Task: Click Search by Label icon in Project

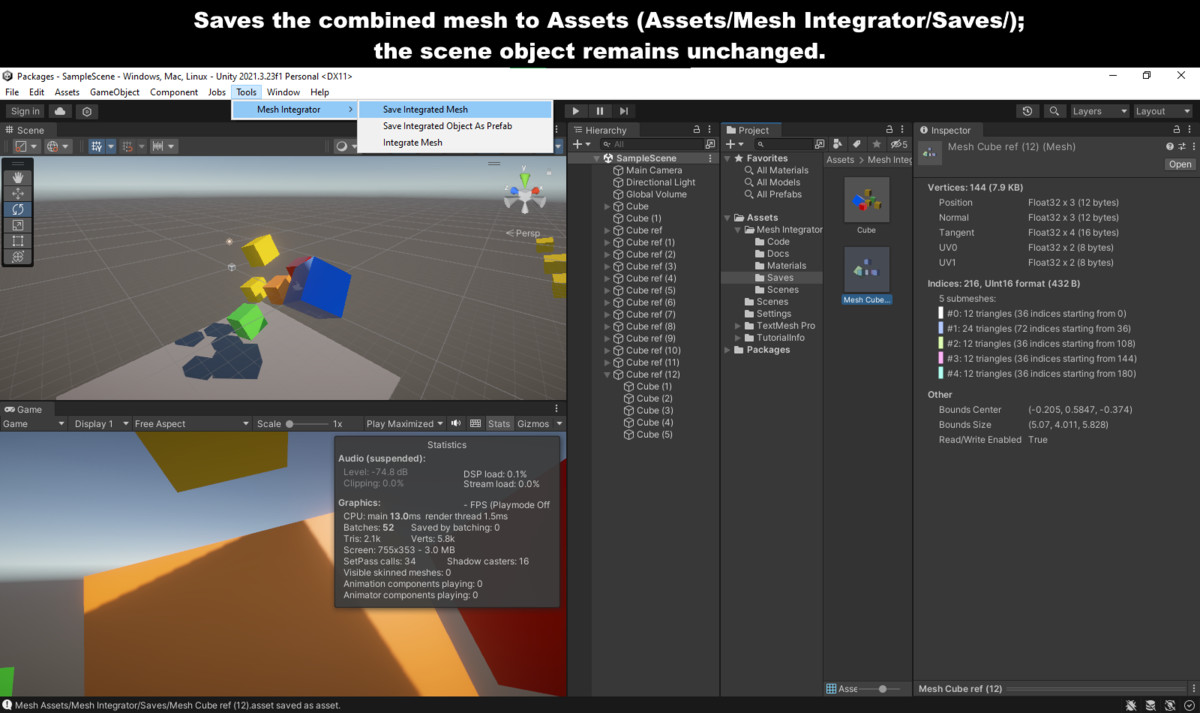Action: tap(857, 144)
